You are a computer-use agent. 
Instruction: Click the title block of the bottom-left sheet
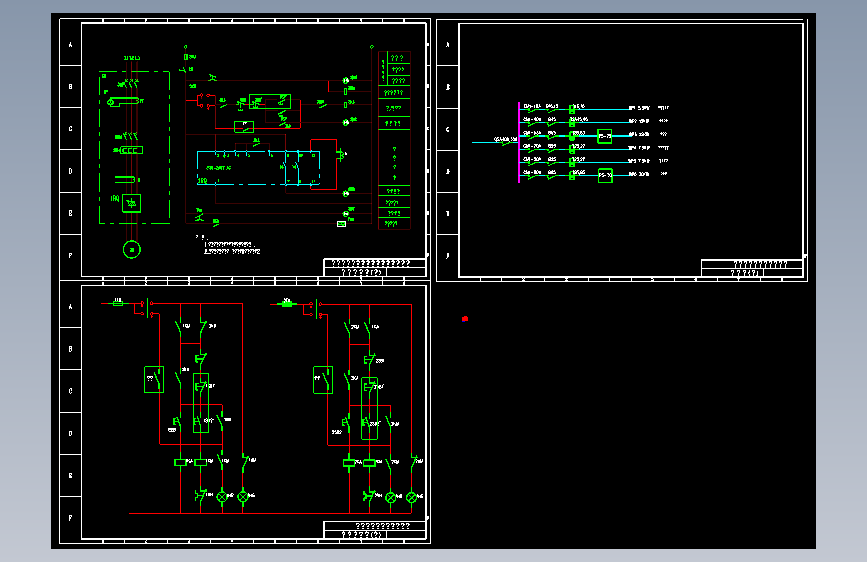point(374,530)
